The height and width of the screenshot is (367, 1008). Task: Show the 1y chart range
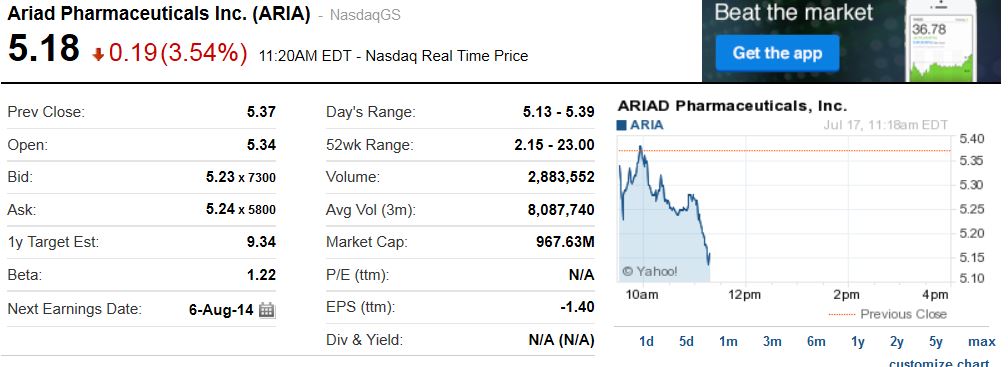tap(858, 342)
